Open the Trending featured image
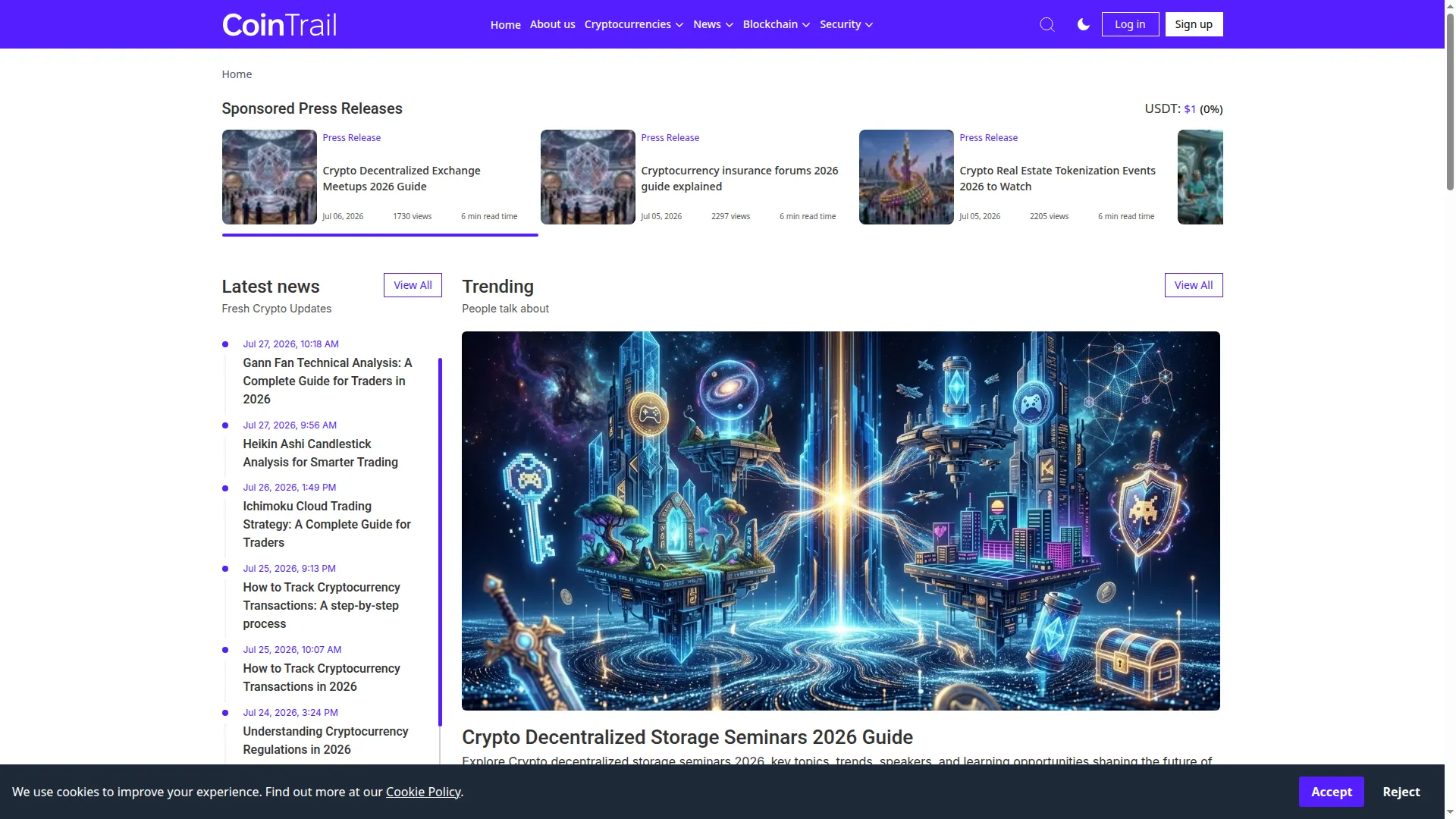This screenshot has width=1456, height=819. 841,521
